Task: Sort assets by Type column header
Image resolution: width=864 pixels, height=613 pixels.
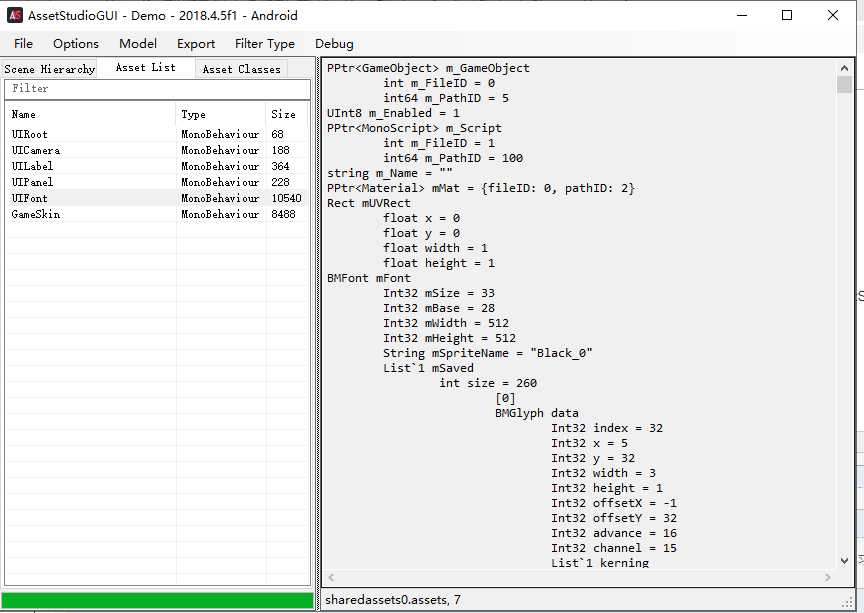Action: tap(221, 115)
